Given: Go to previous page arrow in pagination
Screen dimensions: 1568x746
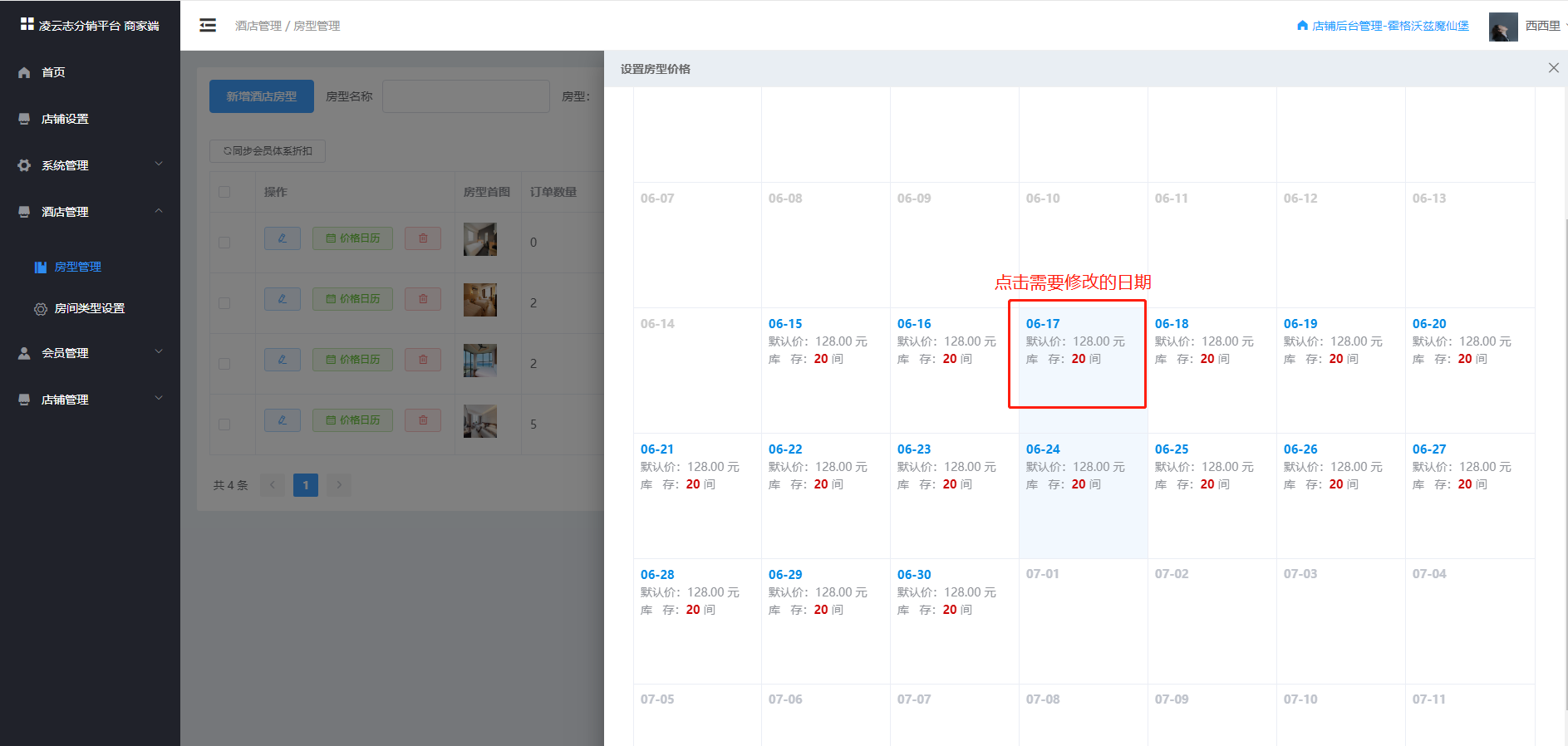Looking at the screenshot, I should click(273, 485).
